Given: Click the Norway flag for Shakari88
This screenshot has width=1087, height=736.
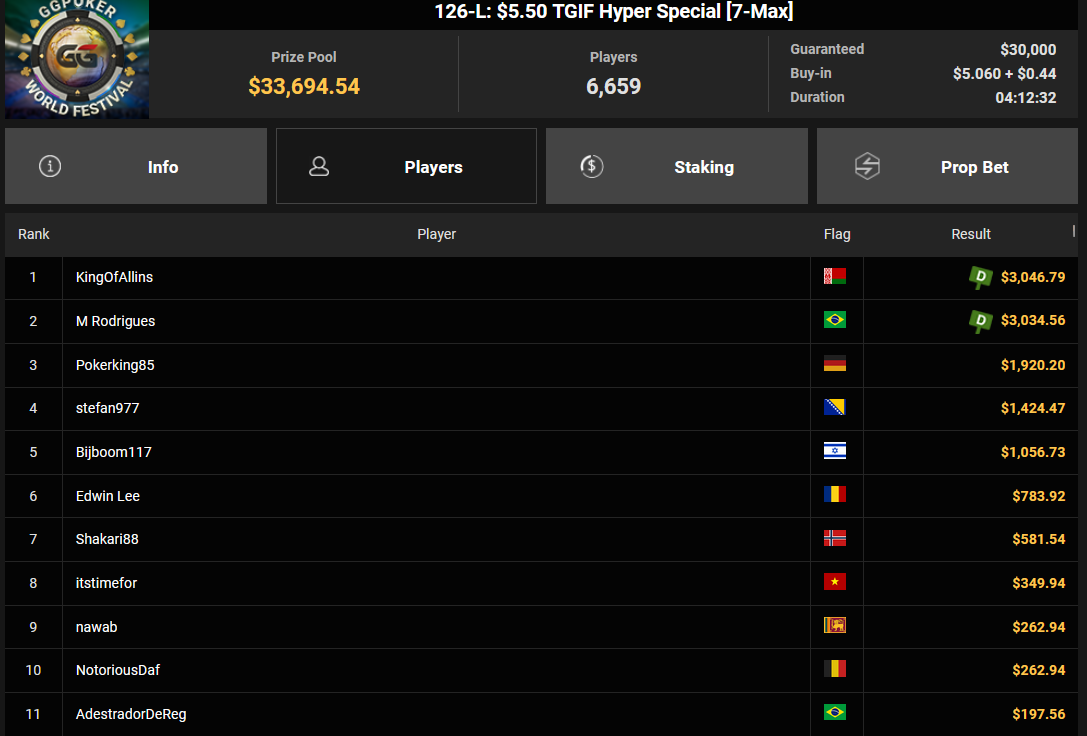Looking at the screenshot, I should coord(835,538).
